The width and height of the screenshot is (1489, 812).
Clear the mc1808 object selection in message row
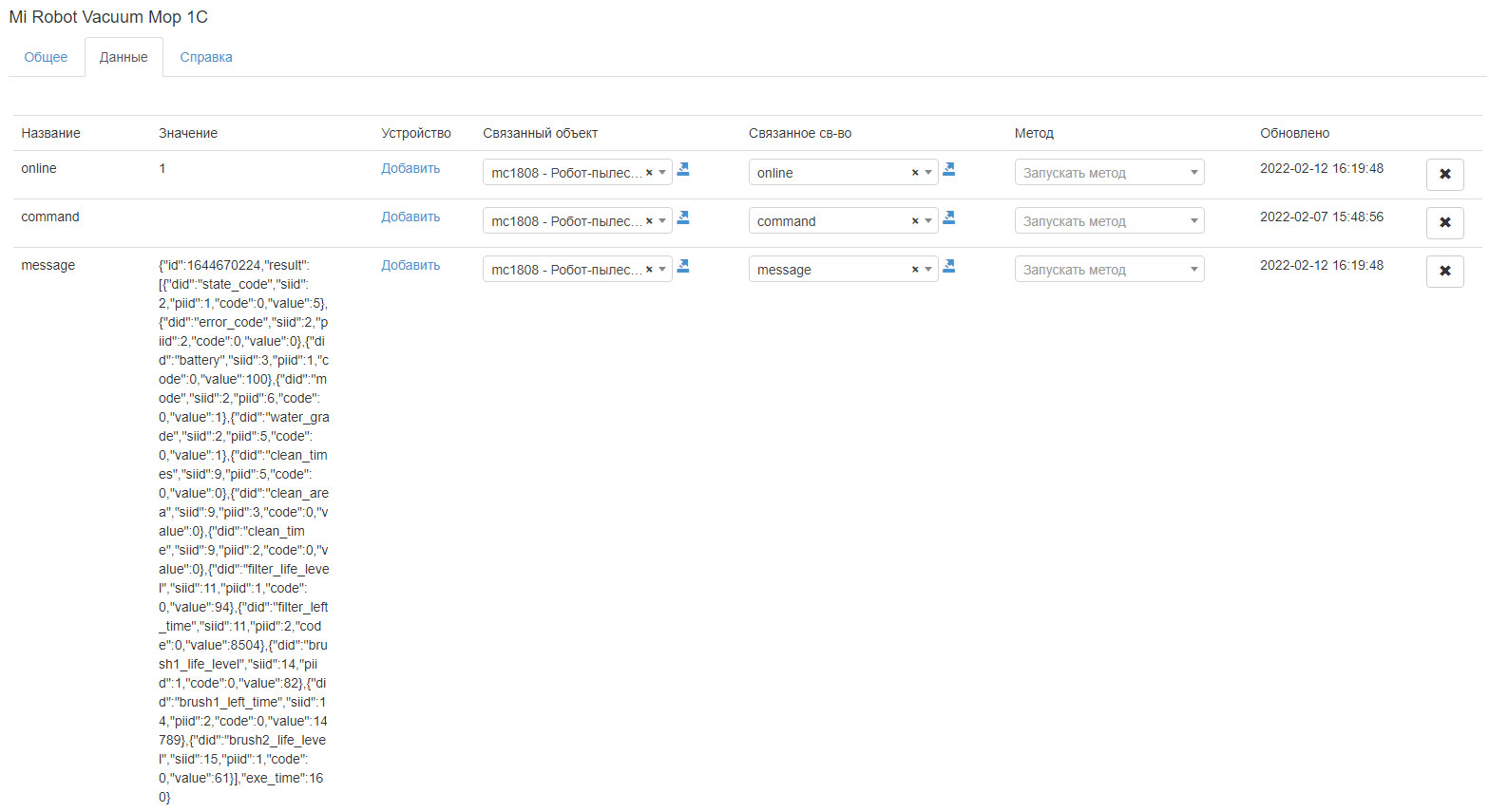(x=649, y=270)
